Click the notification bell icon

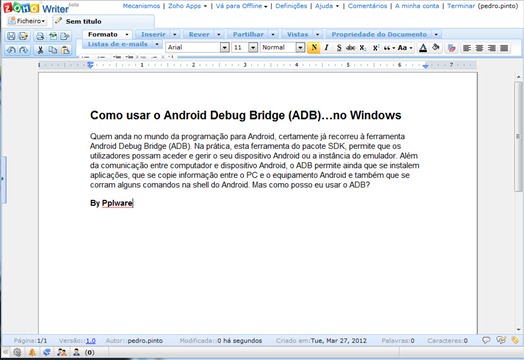pos(32,352)
